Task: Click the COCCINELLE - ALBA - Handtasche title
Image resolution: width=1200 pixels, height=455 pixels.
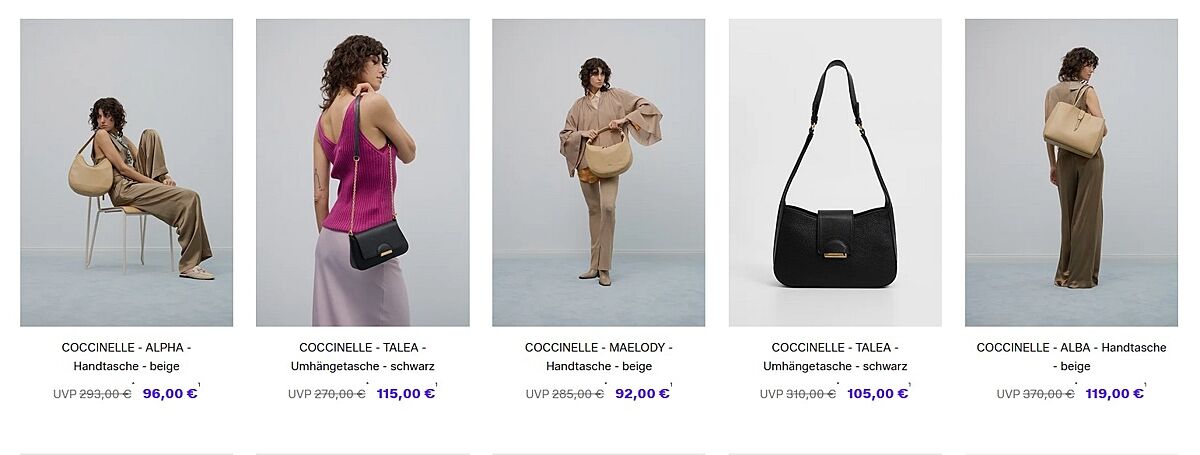Action: (x=1071, y=357)
